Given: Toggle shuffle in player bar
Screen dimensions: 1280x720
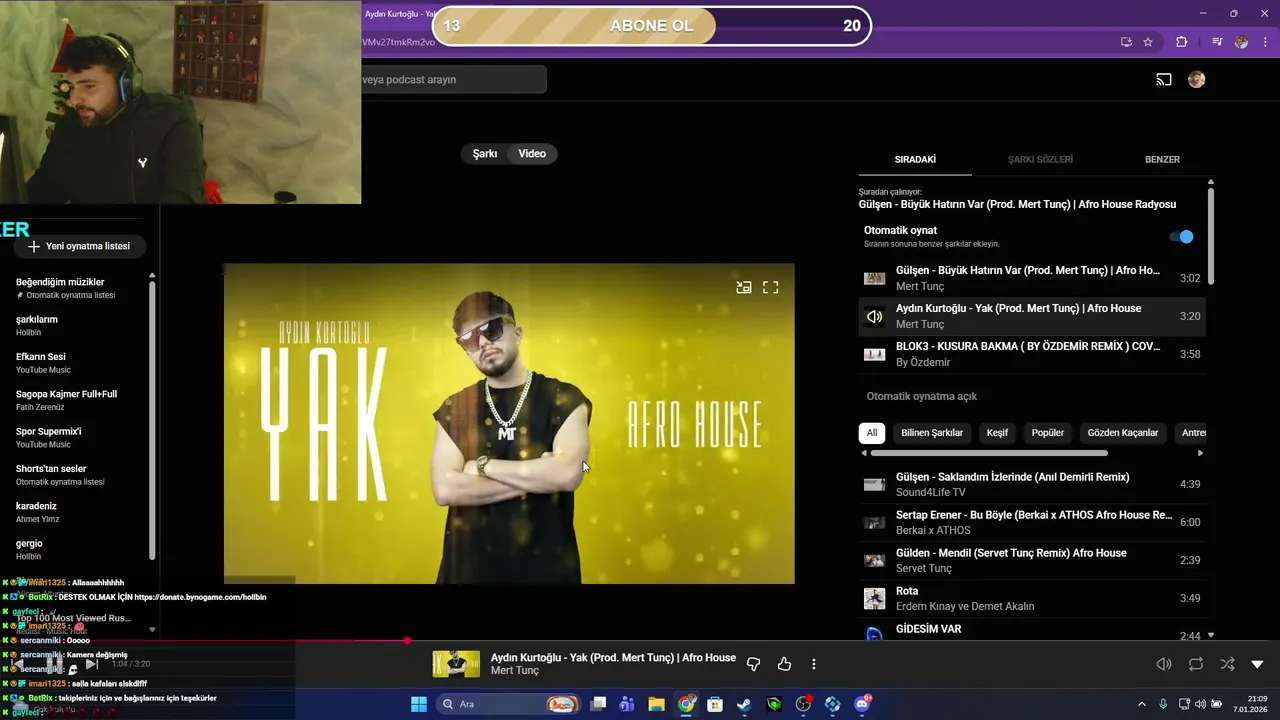Looking at the screenshot, I should pyautogui.click(x=1227, y=664).
